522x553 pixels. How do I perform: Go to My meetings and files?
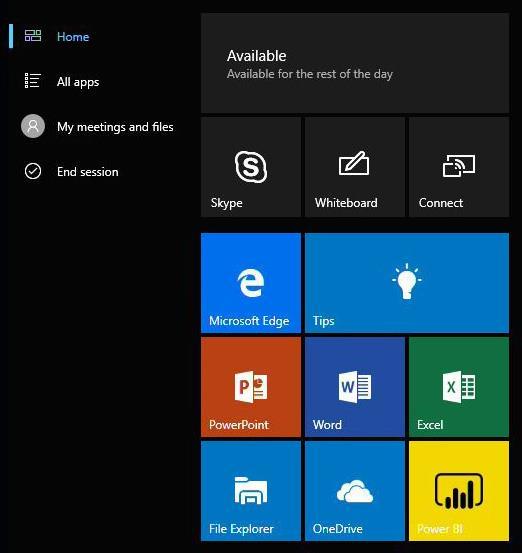point(115,127)
